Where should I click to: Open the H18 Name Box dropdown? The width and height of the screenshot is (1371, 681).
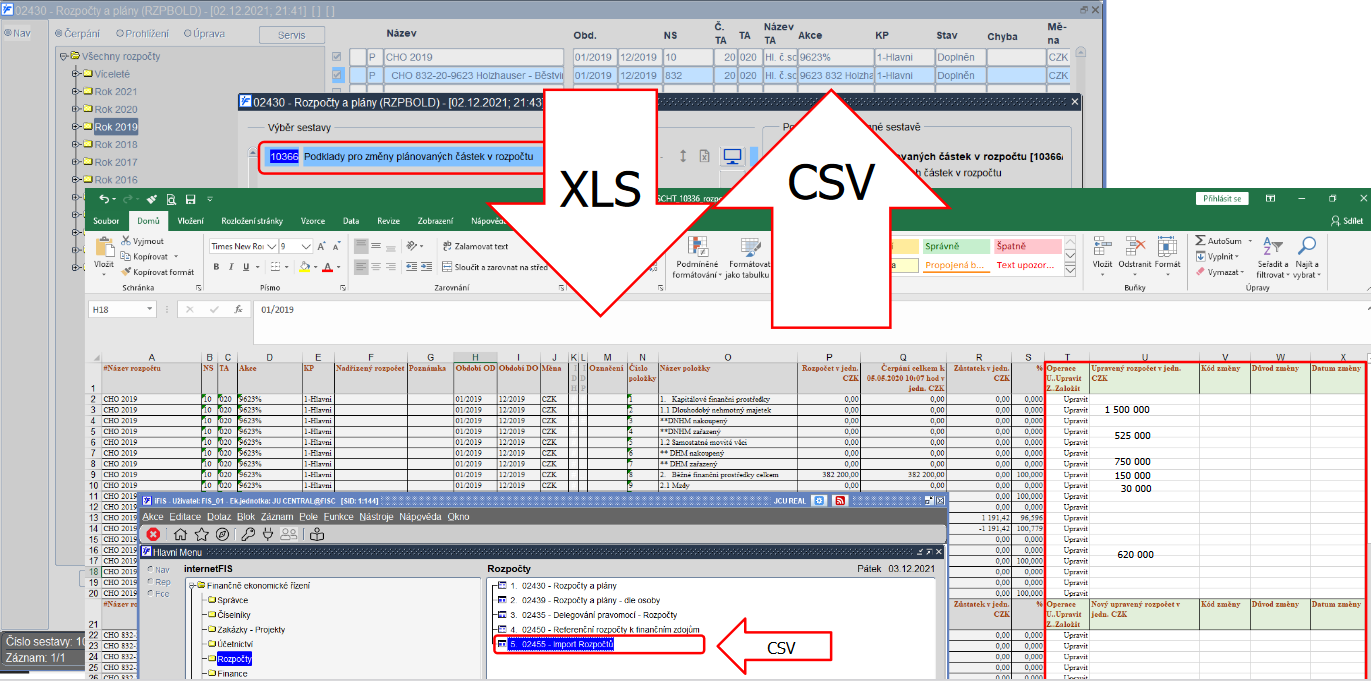[150, 310]
